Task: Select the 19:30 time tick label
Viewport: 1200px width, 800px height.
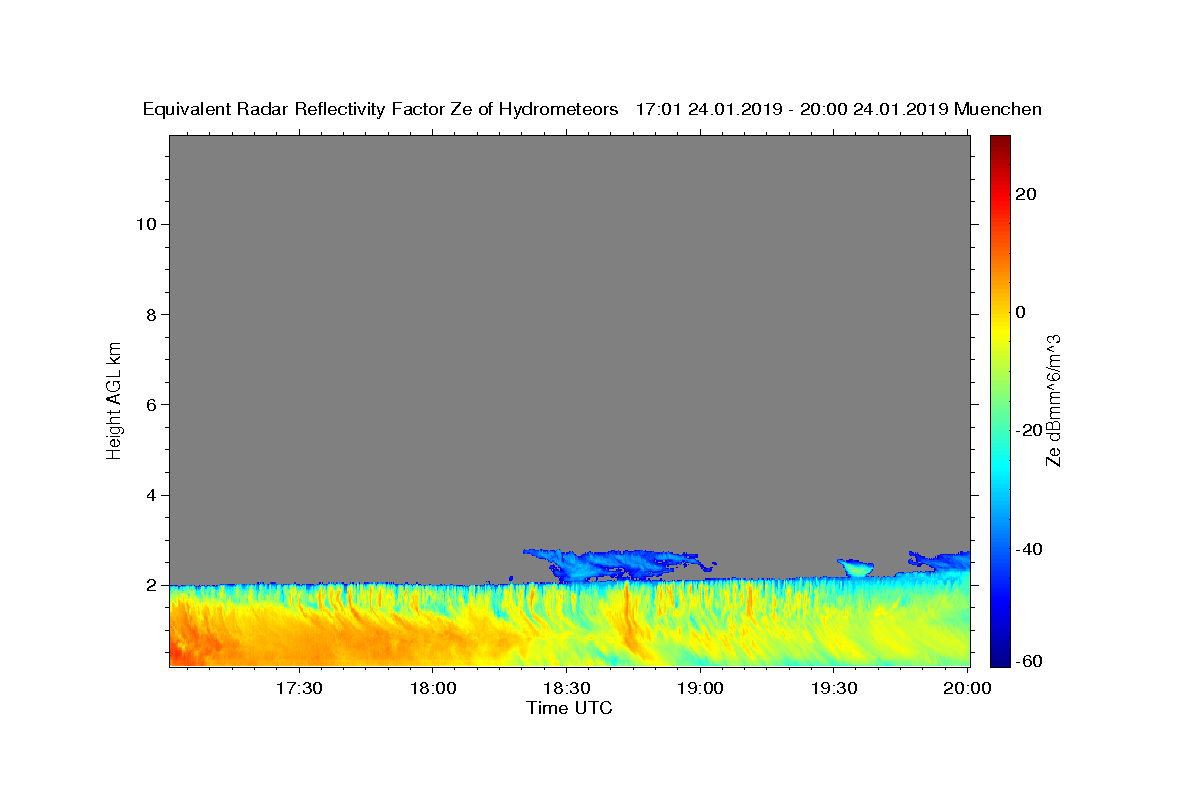Action: coord(834,688)
